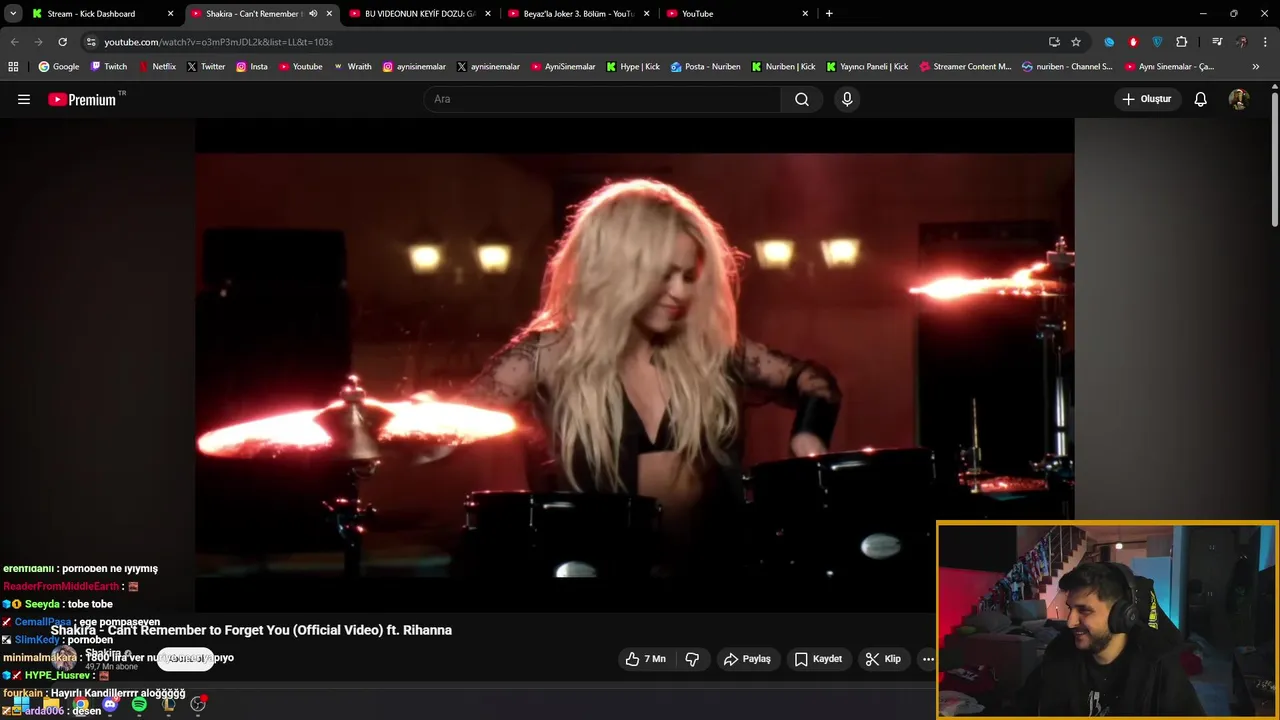
Task: Create a clip with Klip button
Action: (x=883, y=659)
